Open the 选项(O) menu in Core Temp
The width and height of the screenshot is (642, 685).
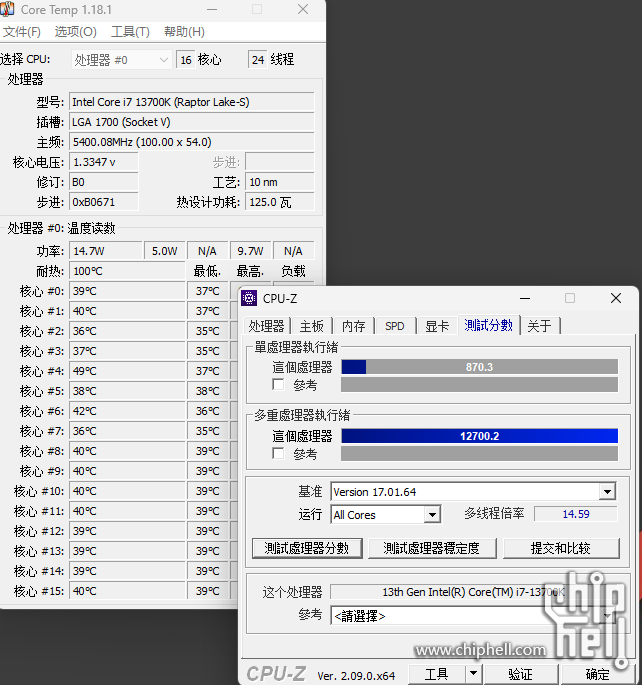(x=76, y=32)
